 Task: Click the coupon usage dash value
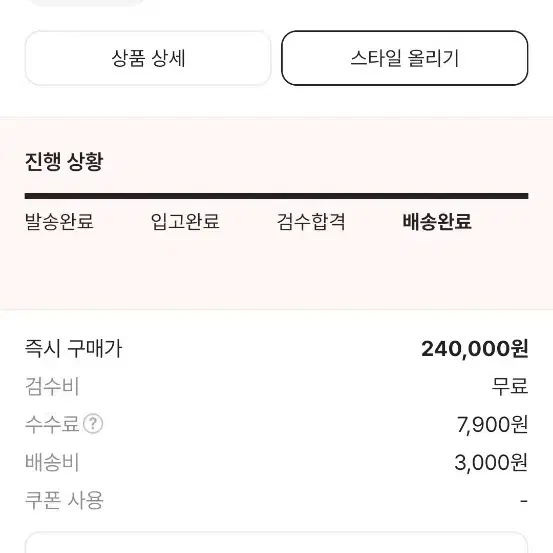tap(524, 500)
